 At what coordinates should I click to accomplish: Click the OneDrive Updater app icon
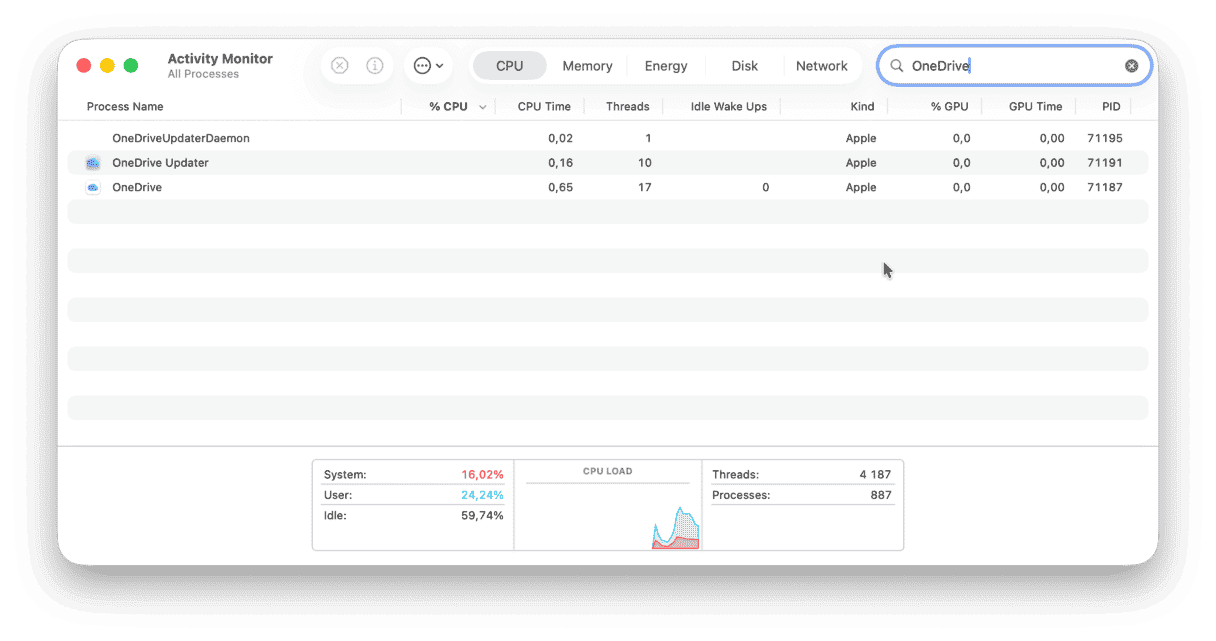pos(92,162)
